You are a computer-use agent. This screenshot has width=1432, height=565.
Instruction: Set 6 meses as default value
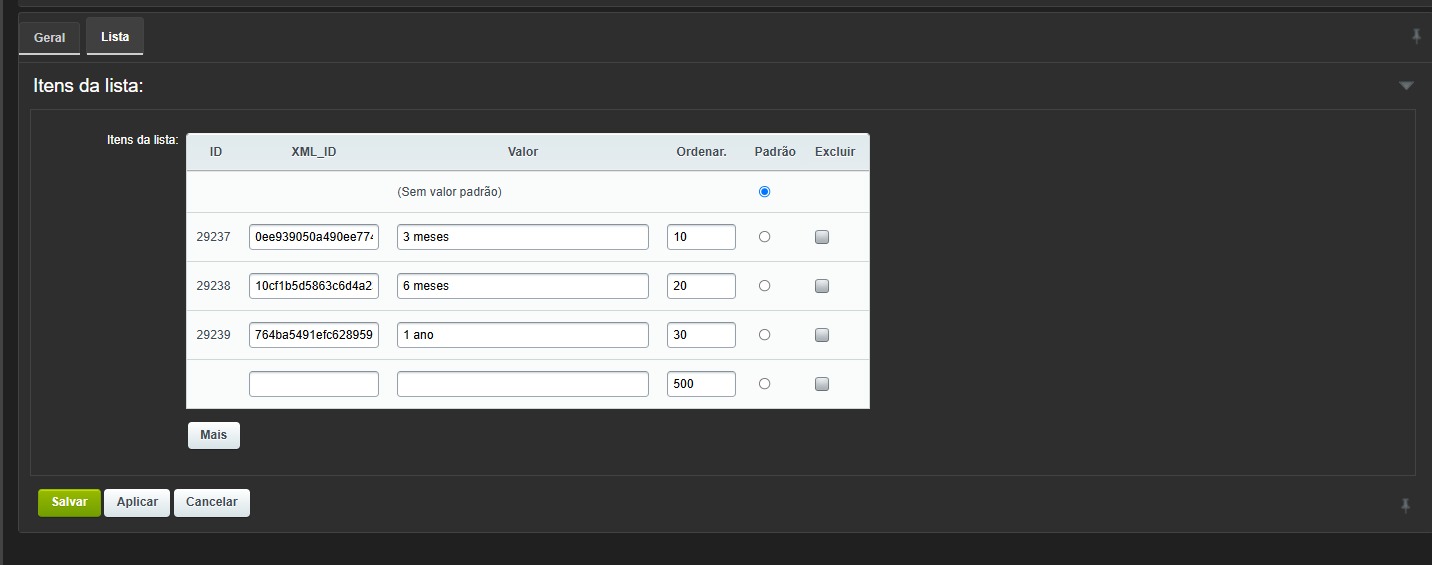[765, 286]
